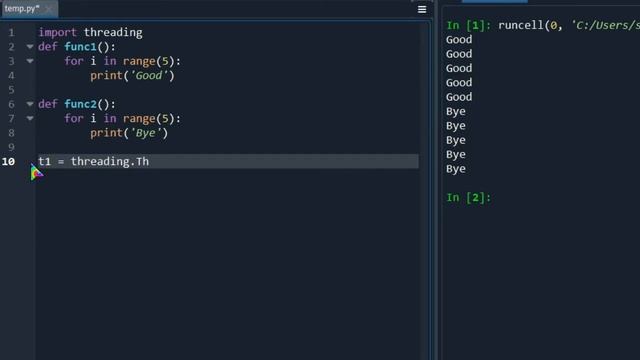The width and height of the screenshot is (640, 360).
Task: Click the print('Bye') statement
Action: point(129,133)
